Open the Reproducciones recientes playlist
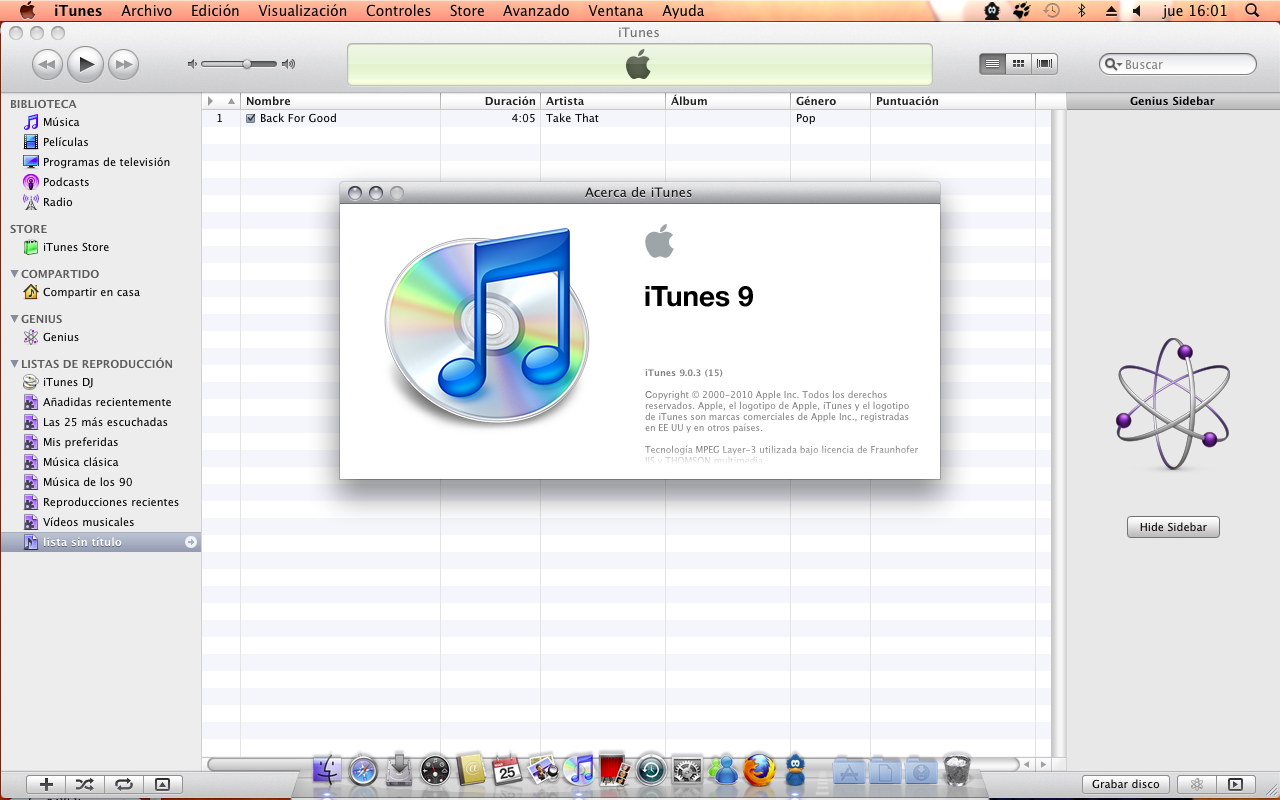Screen dimensions: 1280x800 point(100,502)
